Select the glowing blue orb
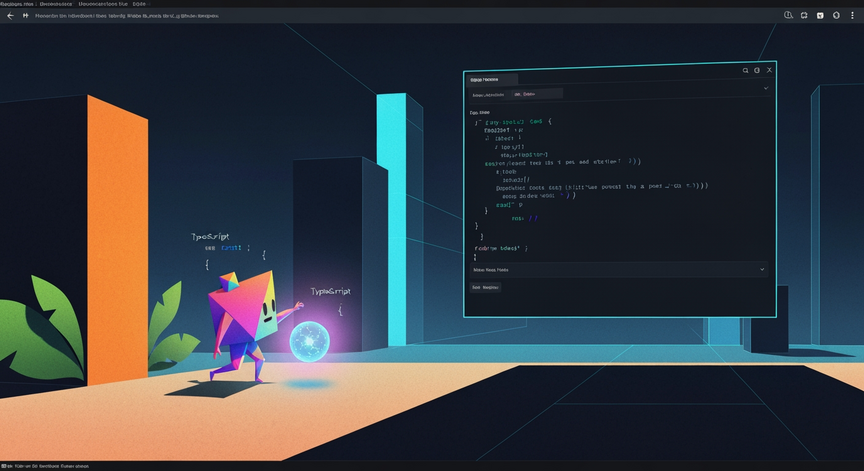864x471 pixels. (310, 342)
